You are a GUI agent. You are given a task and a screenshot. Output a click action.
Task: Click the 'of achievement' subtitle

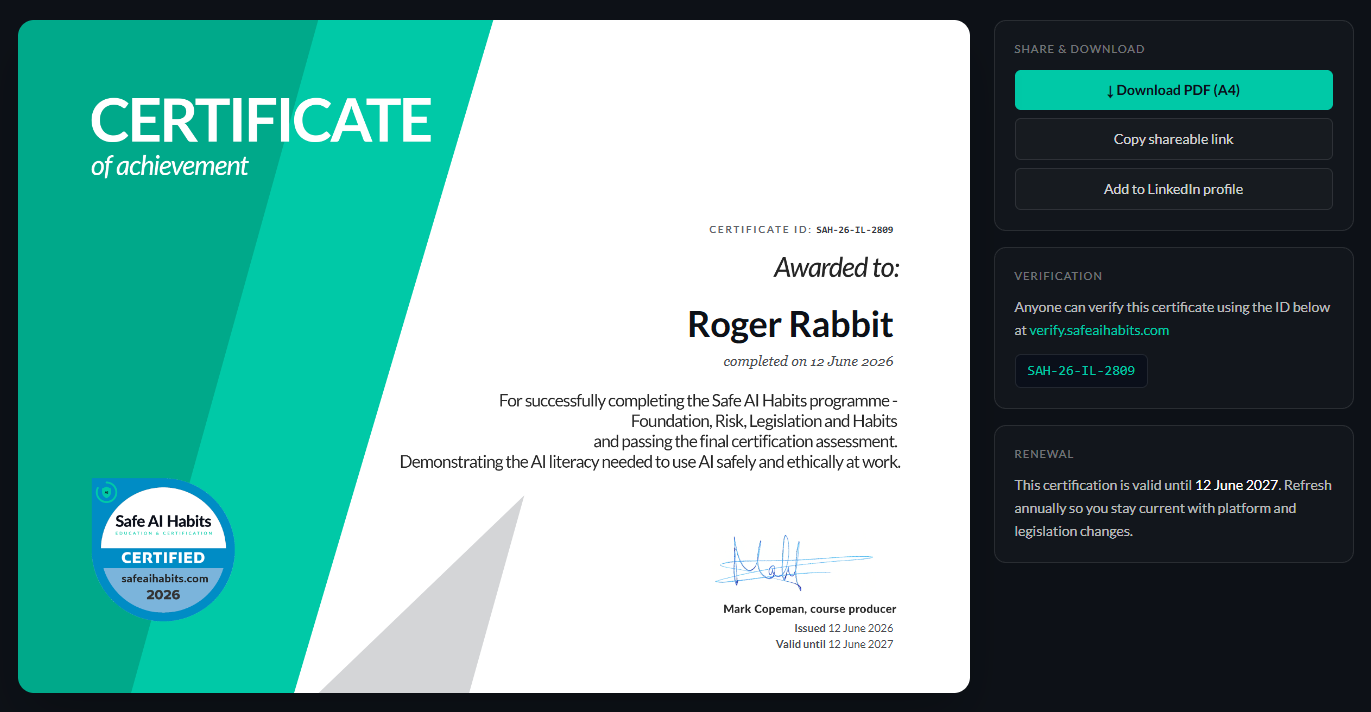169,166
